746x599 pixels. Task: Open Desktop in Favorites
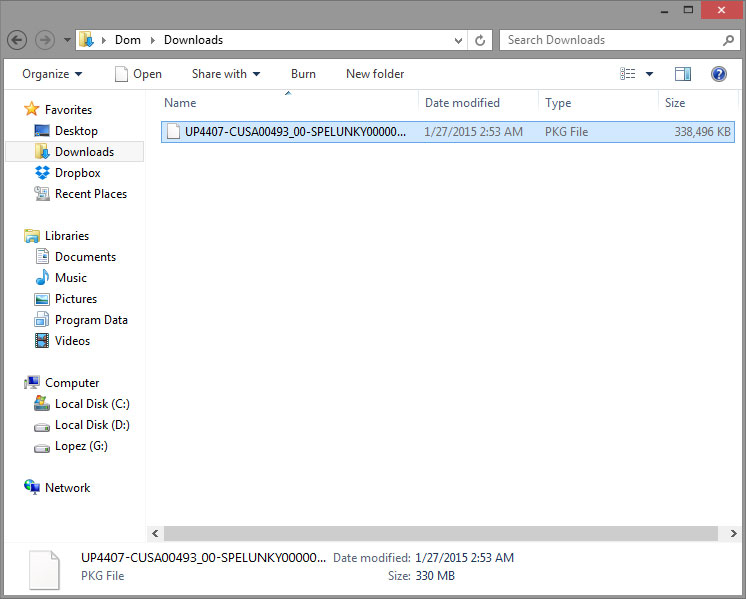coord(76,131)
